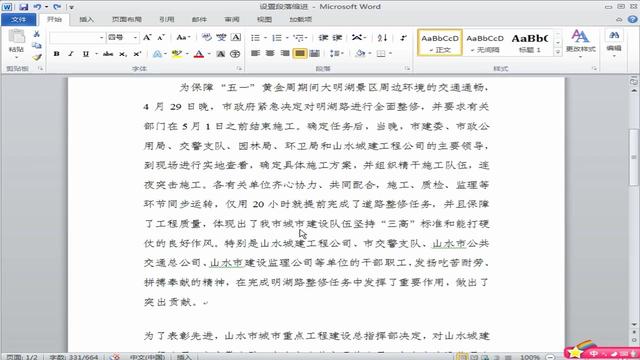Switch to the Review ribbon tab

pos(232,19)
